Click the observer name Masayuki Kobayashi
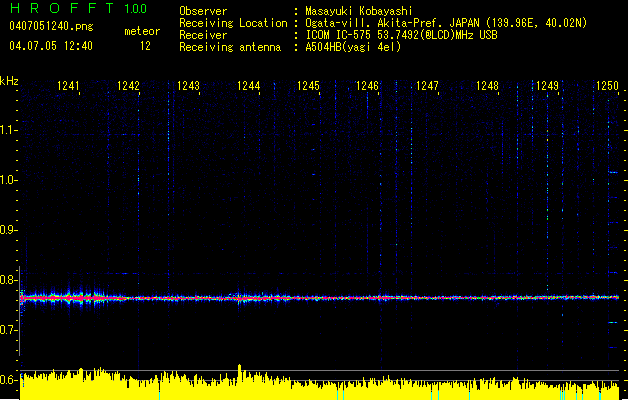The height and width of the screenshot is (400, 629). (361, 10)
